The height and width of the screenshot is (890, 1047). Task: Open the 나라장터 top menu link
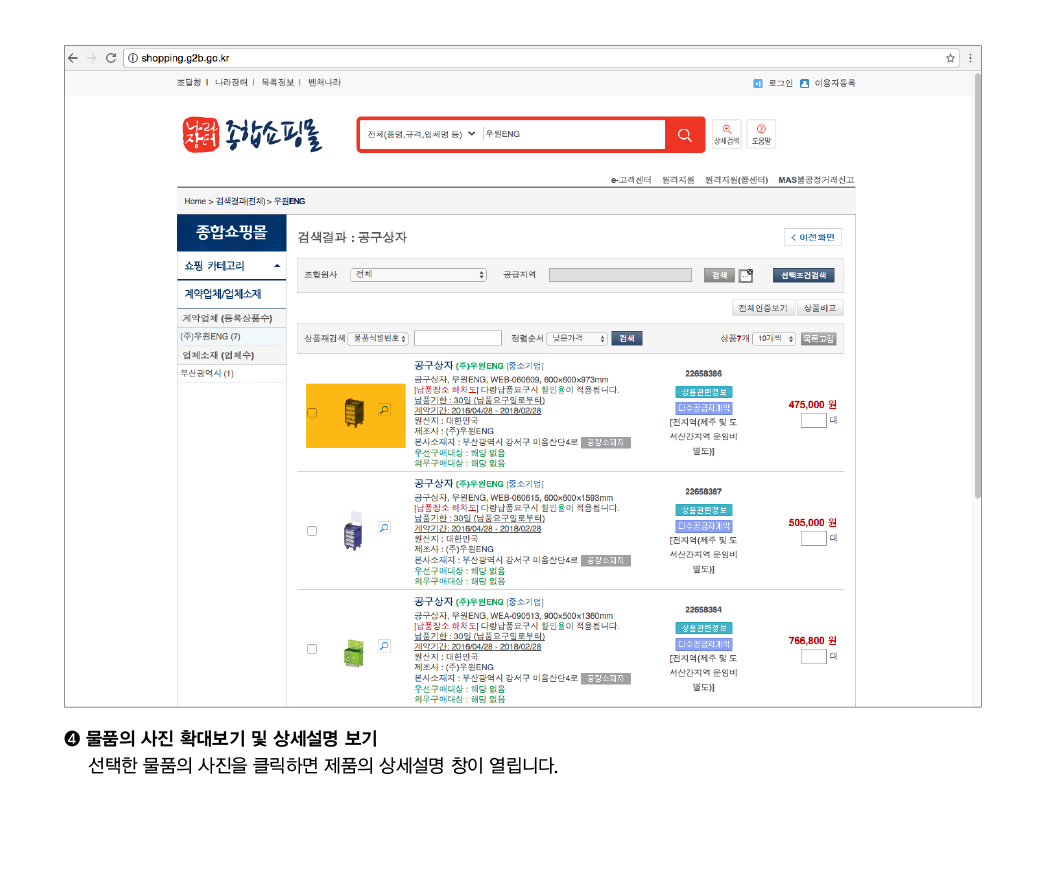tap(231, 82)
